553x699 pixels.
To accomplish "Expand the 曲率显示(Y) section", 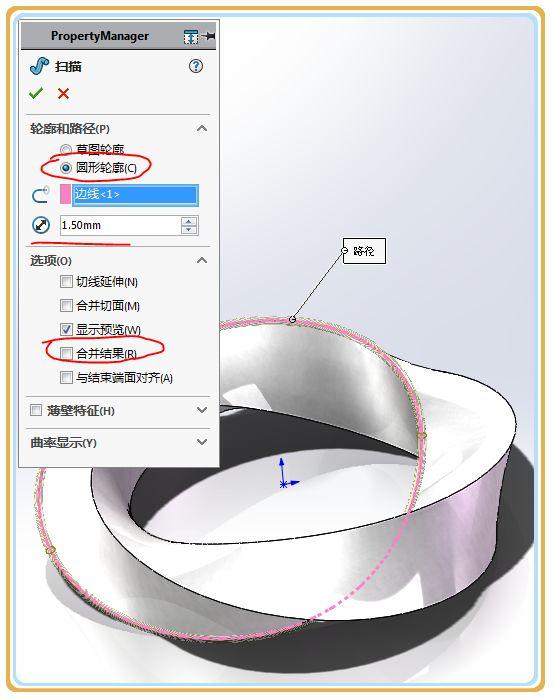I will click(x=202, y=442).
